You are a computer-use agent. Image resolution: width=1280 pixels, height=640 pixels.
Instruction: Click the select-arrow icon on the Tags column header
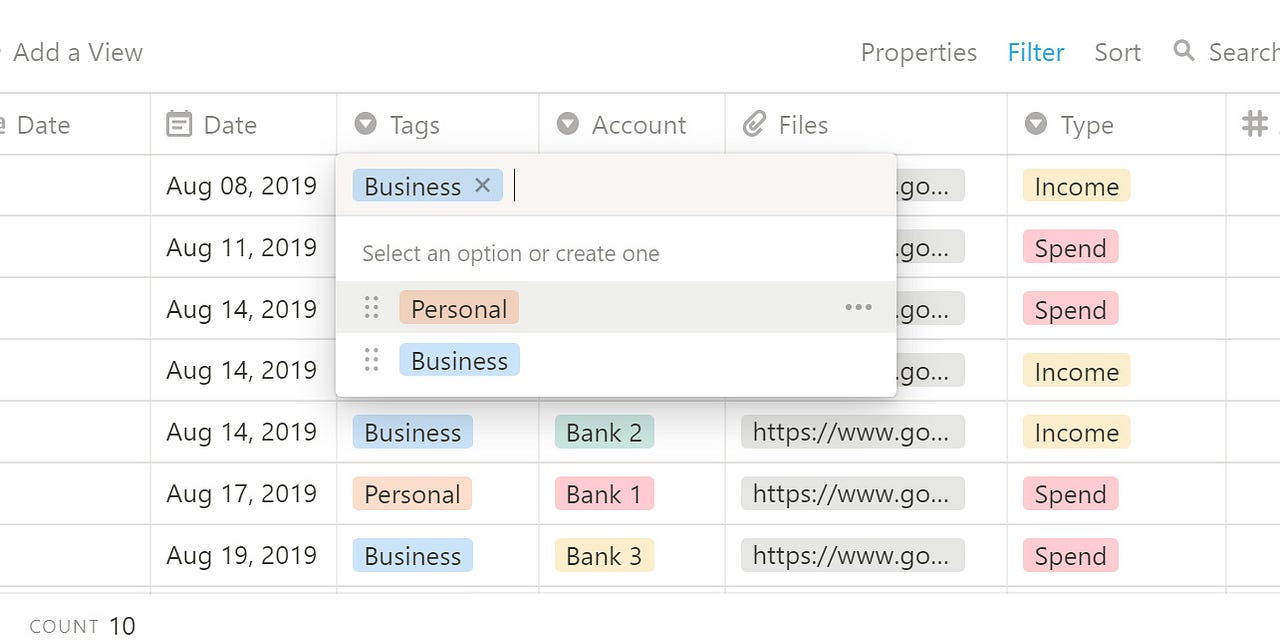click(x=365, y=124)
